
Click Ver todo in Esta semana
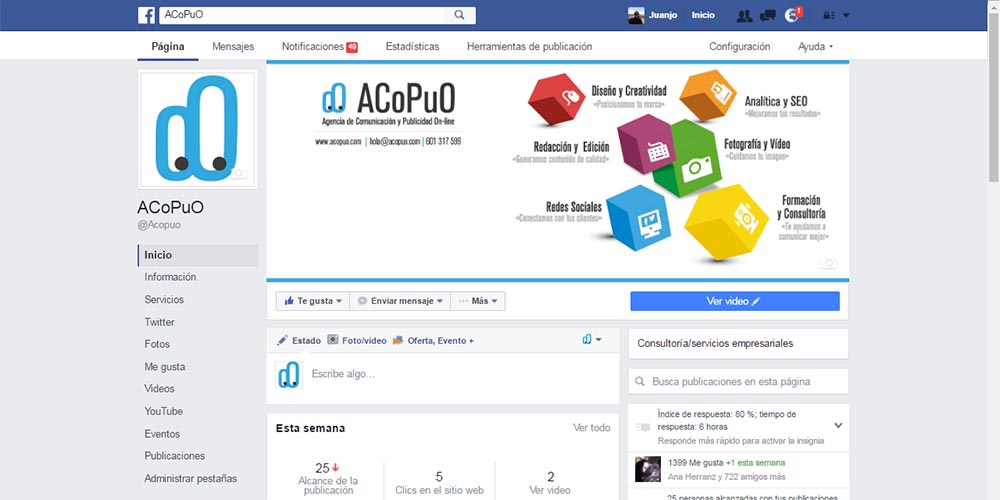(x=591, y=428)
